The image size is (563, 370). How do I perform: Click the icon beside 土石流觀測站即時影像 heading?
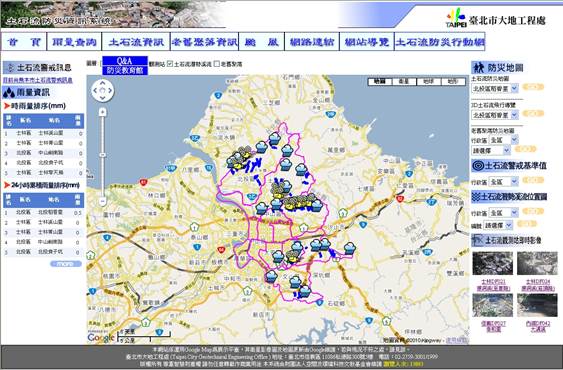478,240
